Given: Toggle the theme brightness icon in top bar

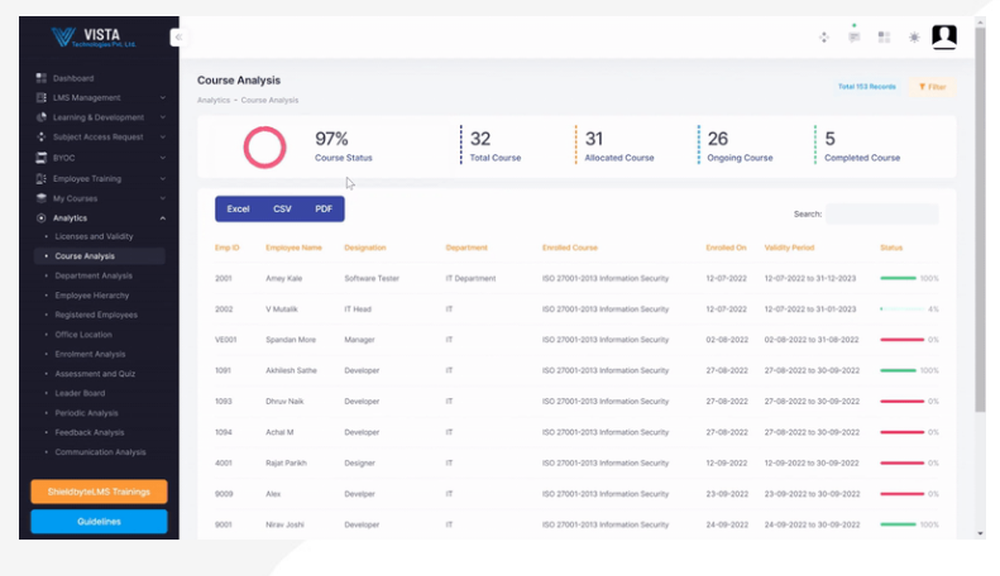Looking at the screenshot, I should (x=913, y=36).
